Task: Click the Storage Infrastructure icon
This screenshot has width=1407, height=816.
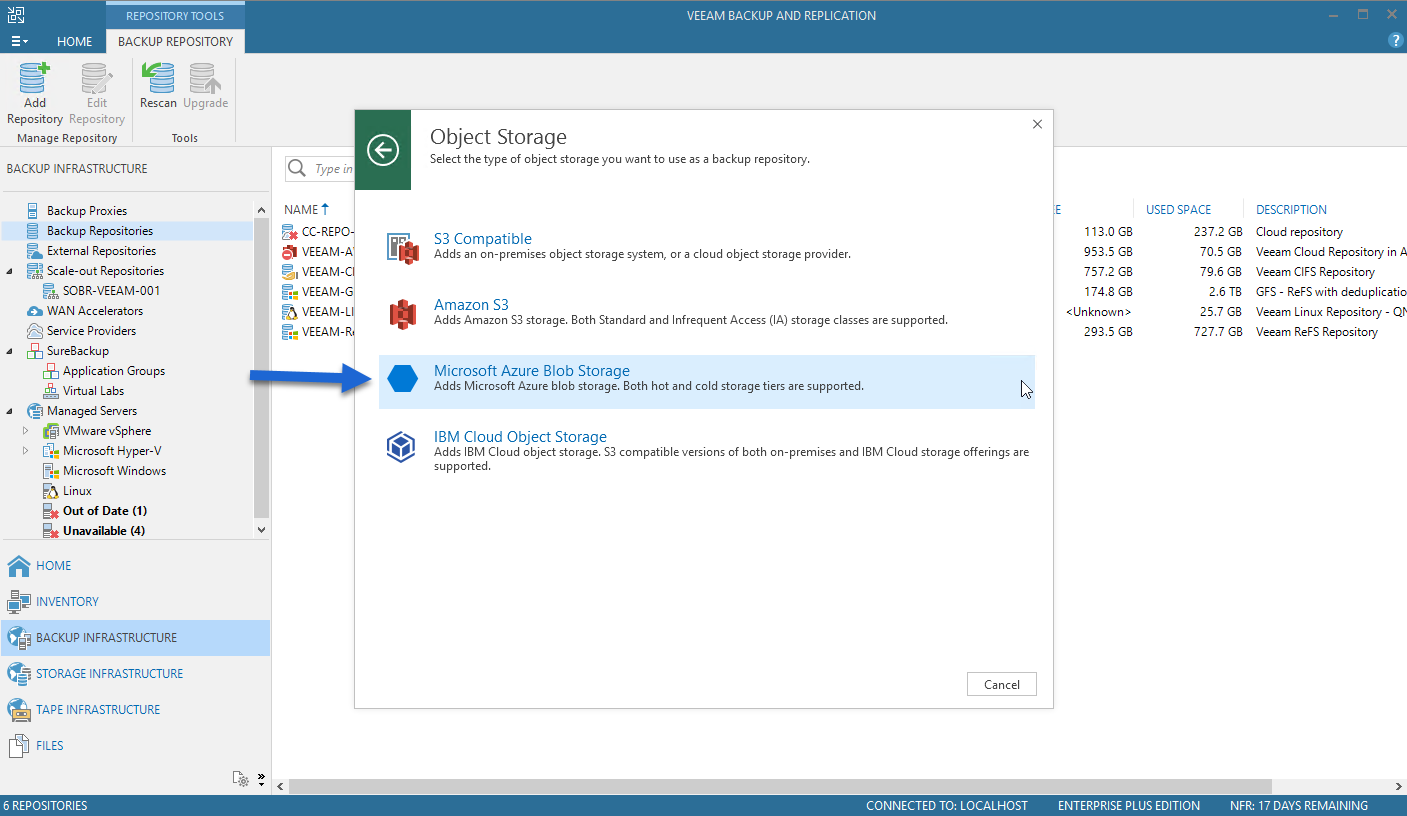Action: [19, 674]
